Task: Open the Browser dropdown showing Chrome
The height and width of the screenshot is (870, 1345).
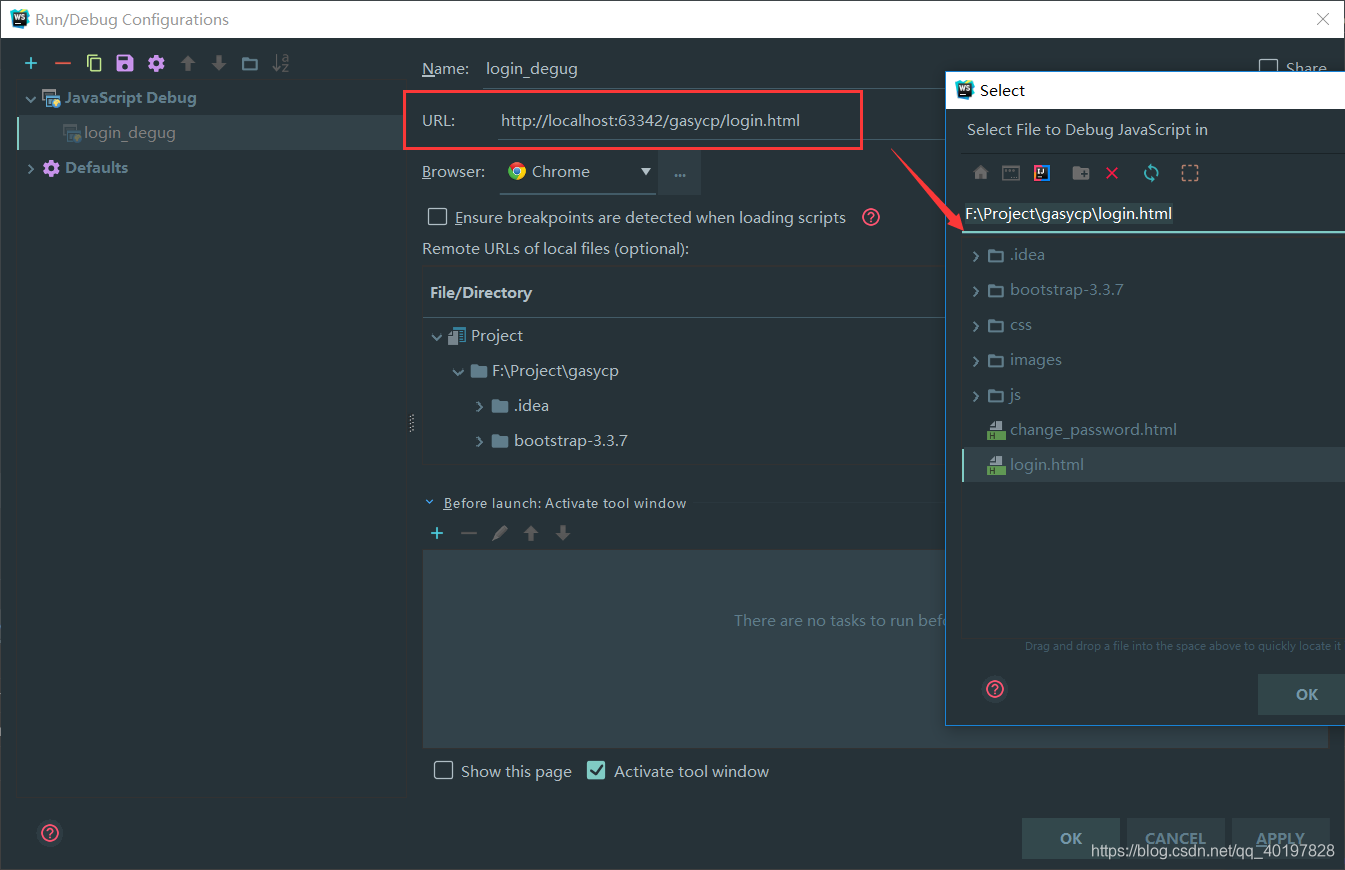Action: [x=645, y=171]
